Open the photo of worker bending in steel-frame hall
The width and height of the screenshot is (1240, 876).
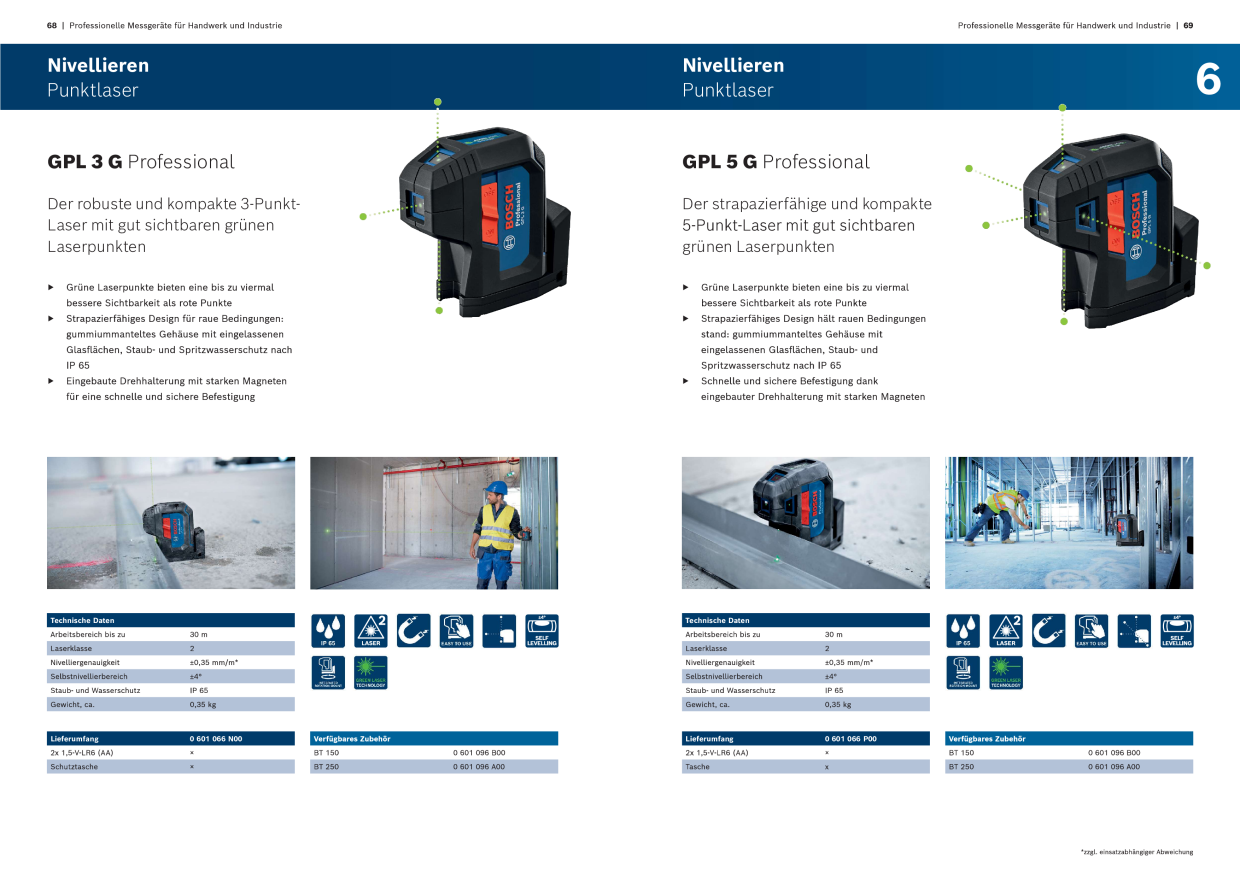(x=1069, y=523)
